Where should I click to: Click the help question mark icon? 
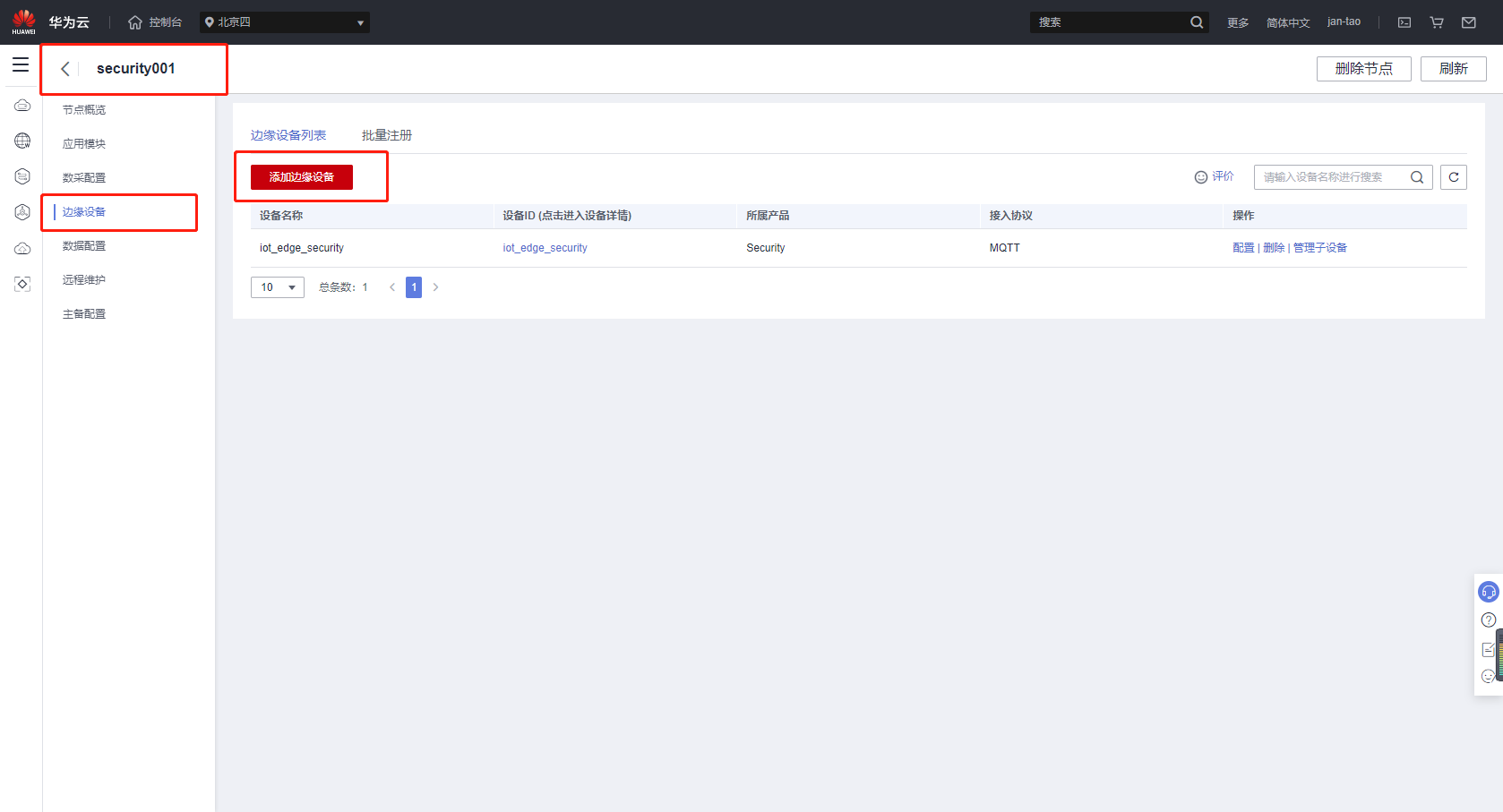(1489, 620)
